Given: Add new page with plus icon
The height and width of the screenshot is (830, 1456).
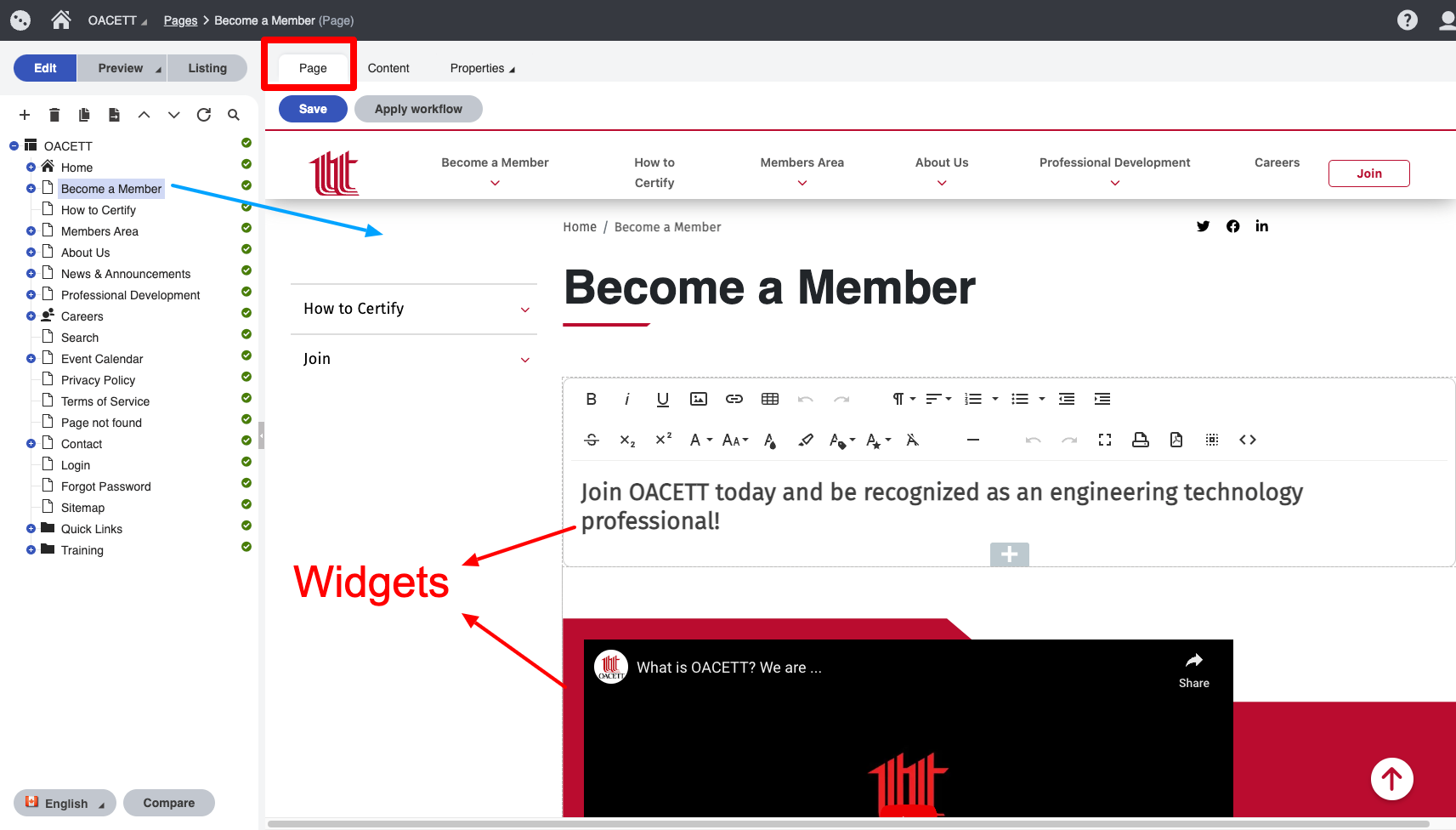Looking at the screenshot, I should tap(25, 115).
